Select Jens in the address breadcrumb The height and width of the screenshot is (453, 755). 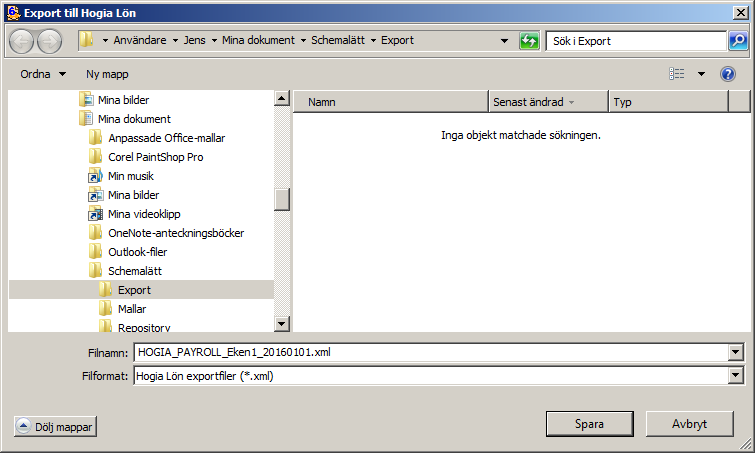coord(195,40)
